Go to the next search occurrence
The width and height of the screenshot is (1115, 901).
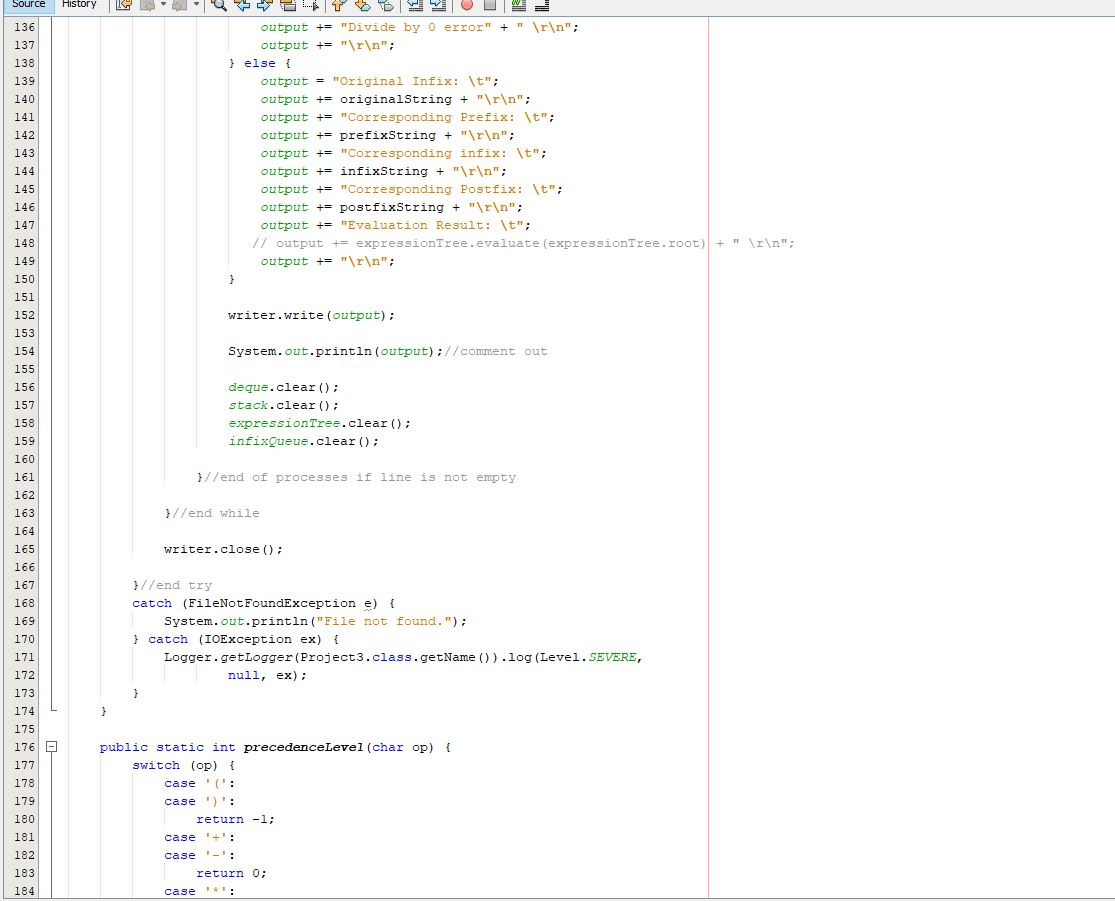(265, 5)
